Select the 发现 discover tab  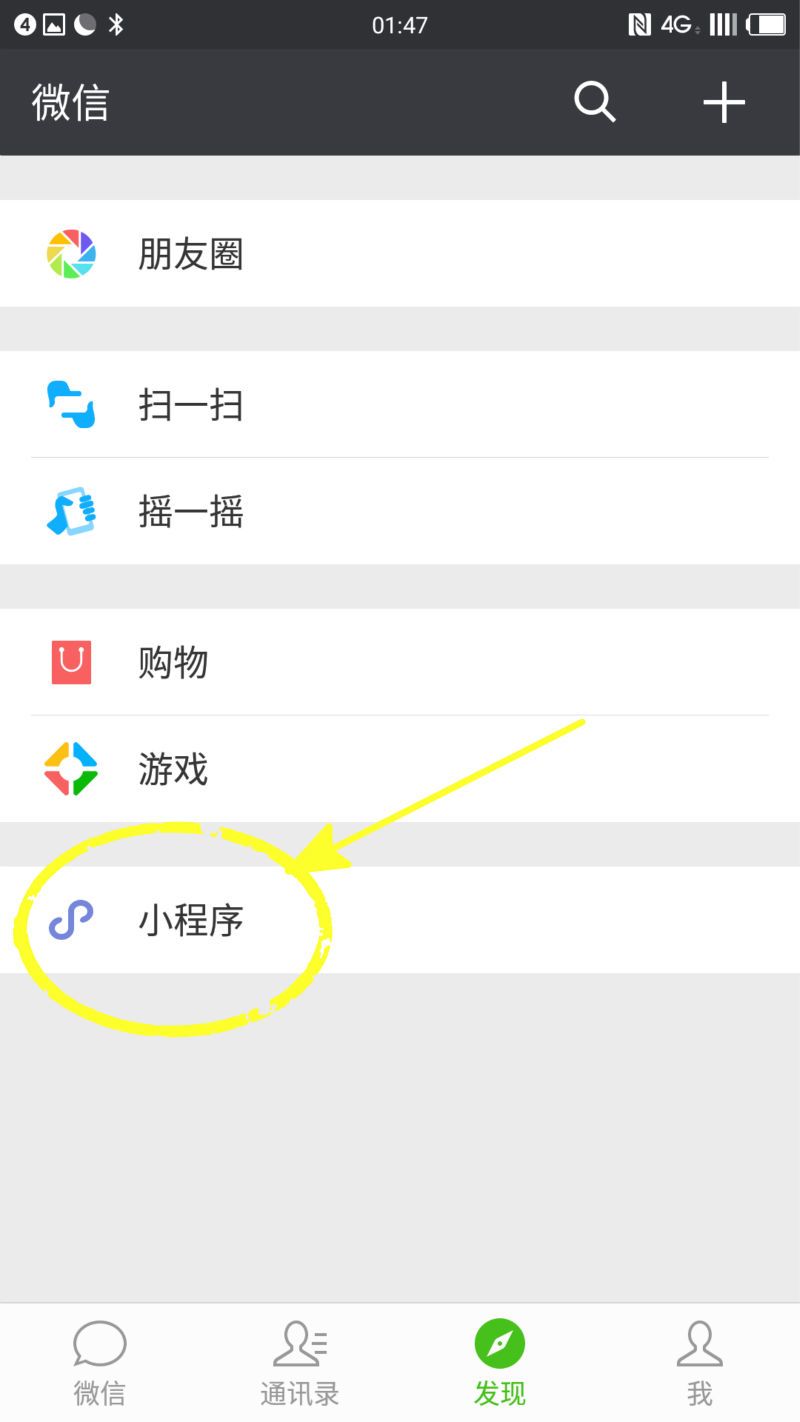[500, 1362]
